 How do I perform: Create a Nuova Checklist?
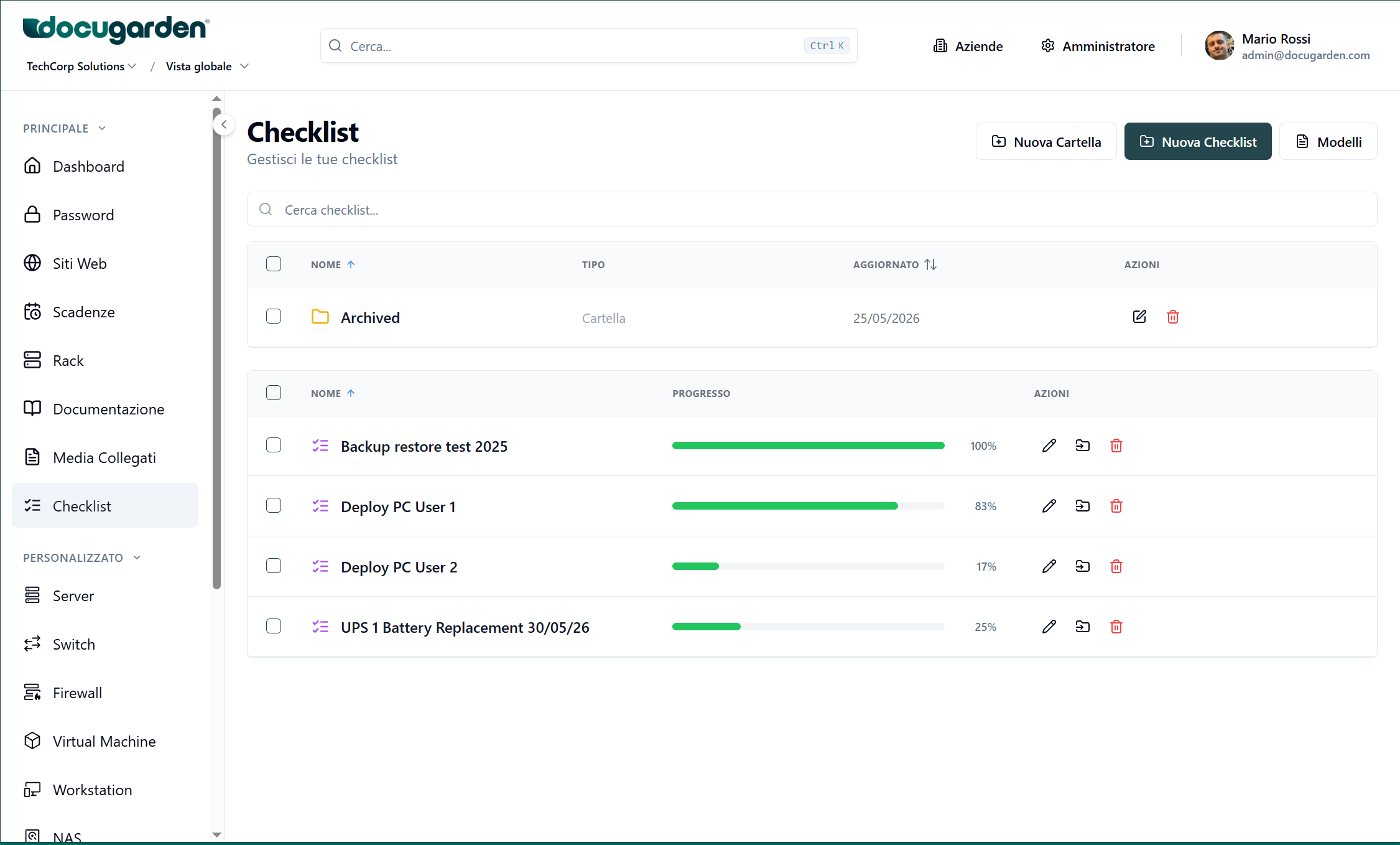point(1198,141)
